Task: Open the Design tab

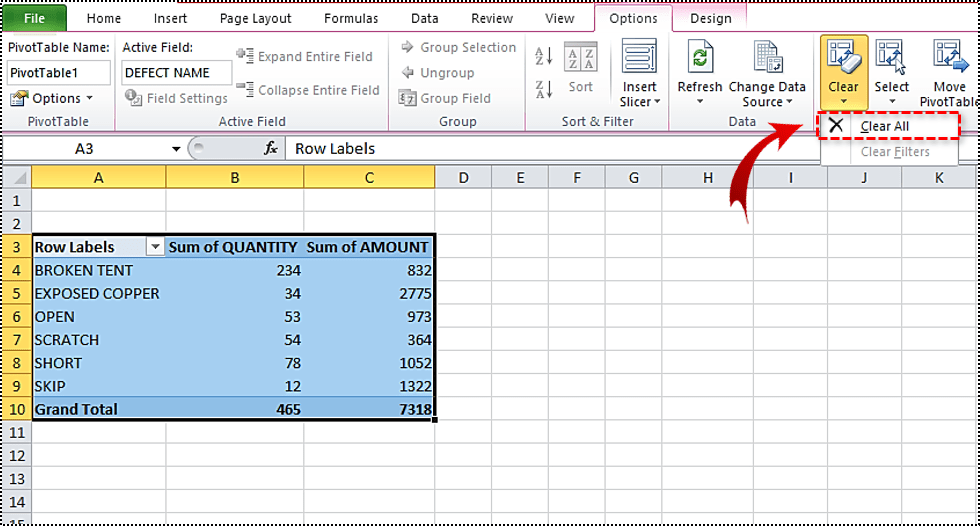Action: (x=710, y=18)
